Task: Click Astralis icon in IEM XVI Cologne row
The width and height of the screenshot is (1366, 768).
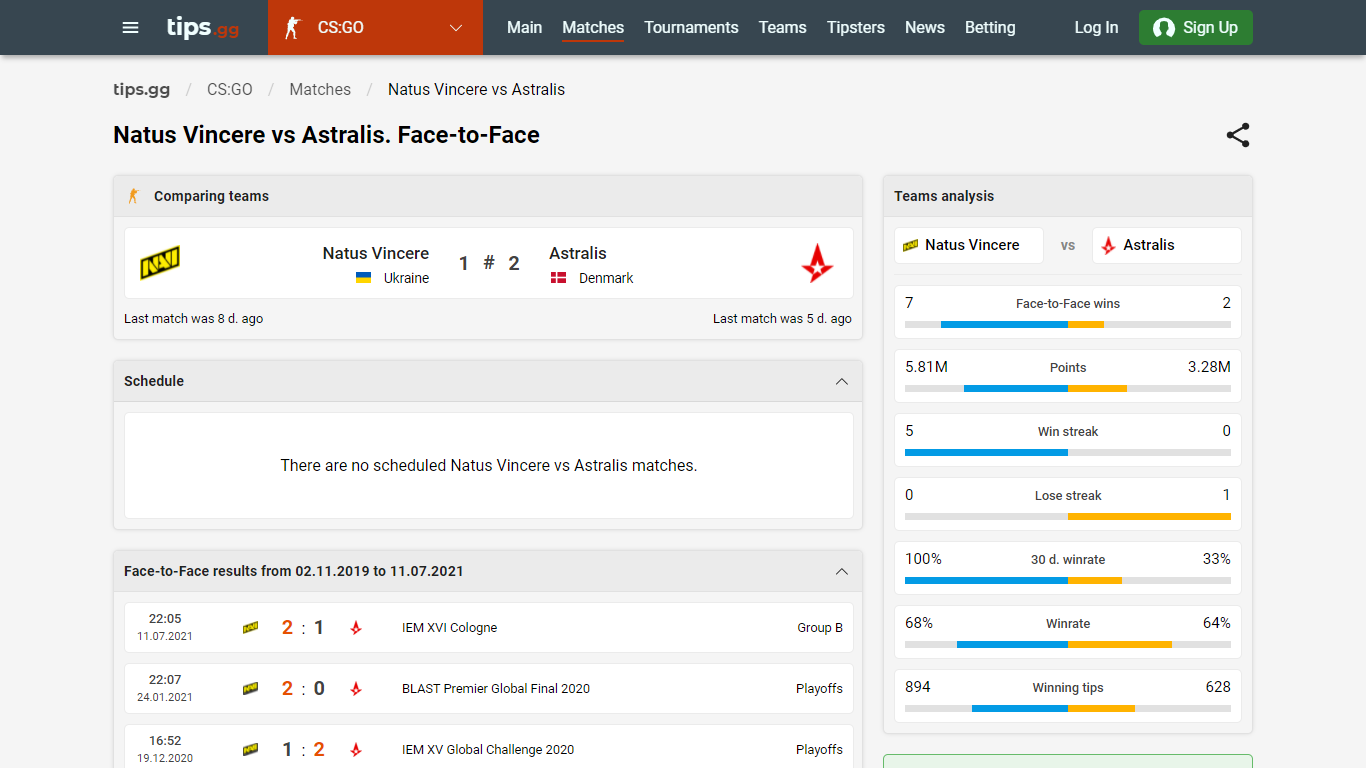Action: (356, 628)
